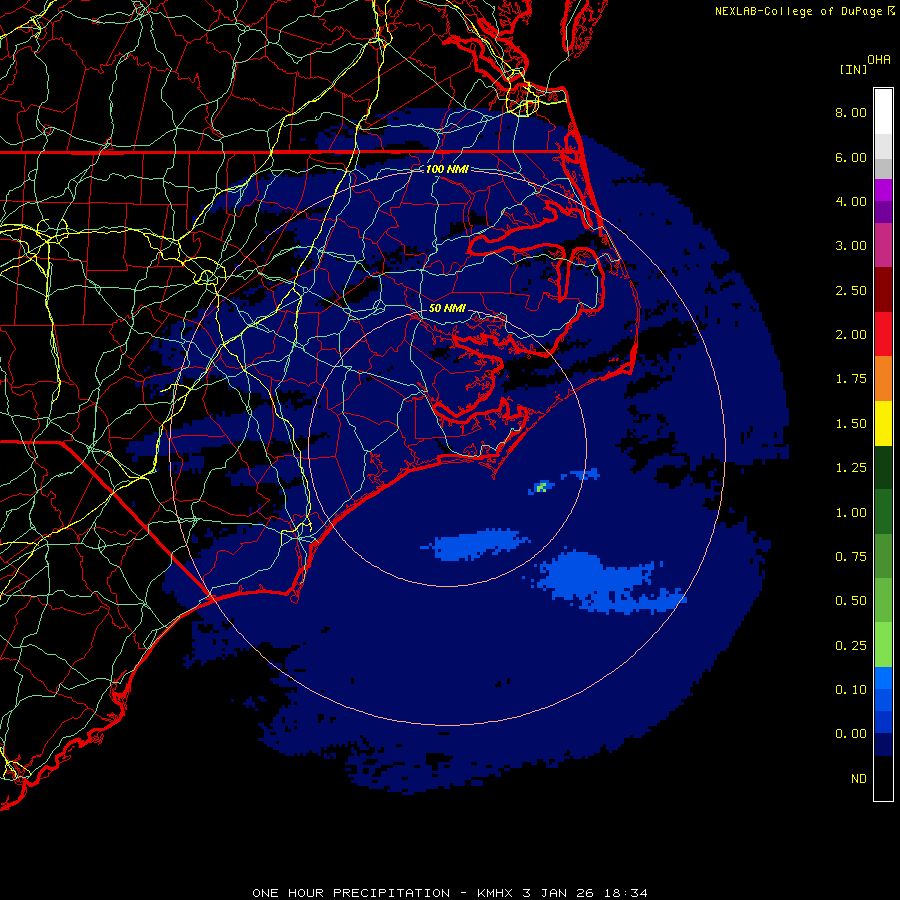Image resolution: width=900 pixels, height=900 pixels.
Task: Pick the orange legend swatch
Action: tap(883, 379)
